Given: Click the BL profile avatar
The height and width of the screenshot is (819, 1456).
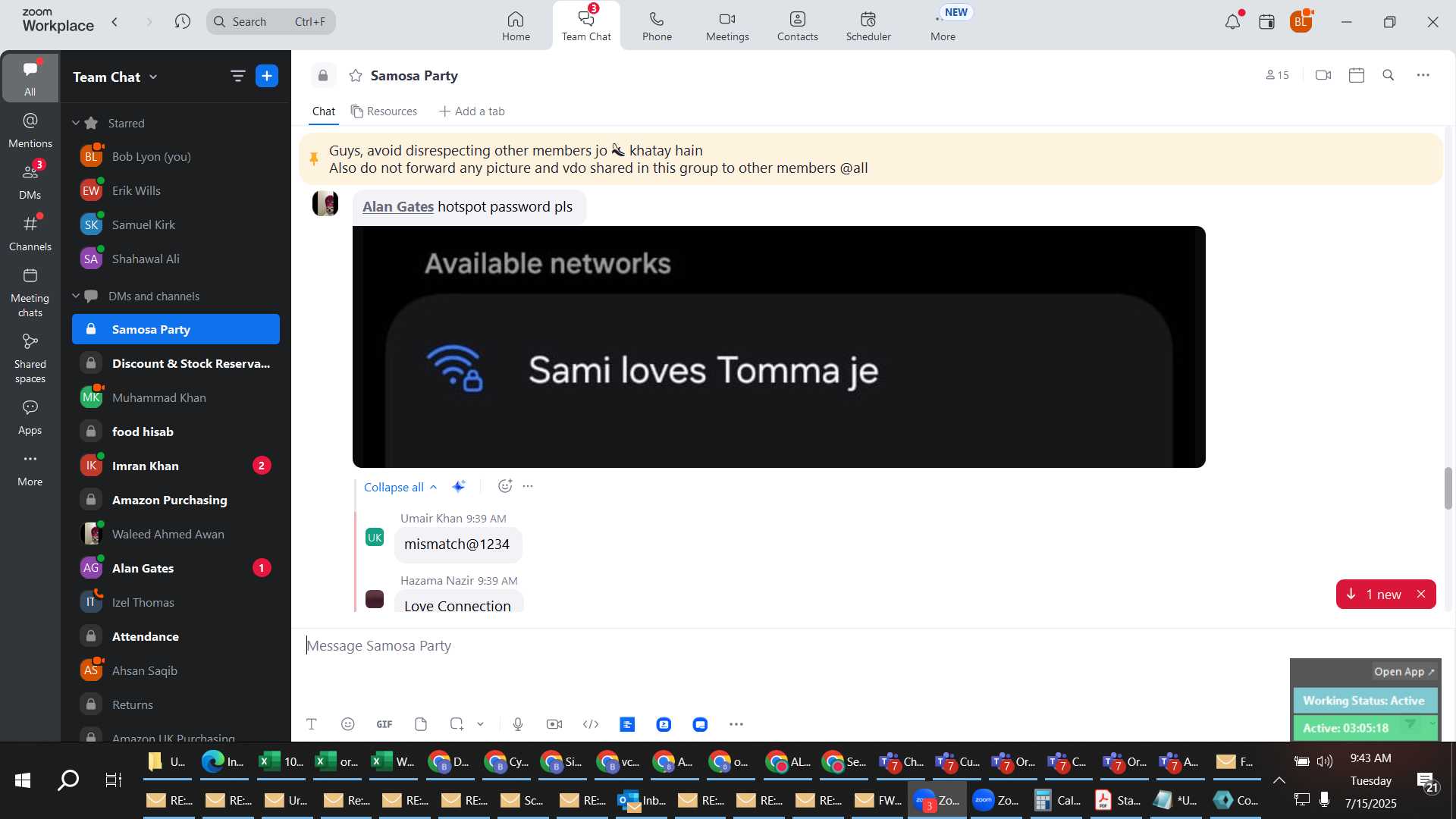Looking at the screenshot, I should pos(1301,22).
